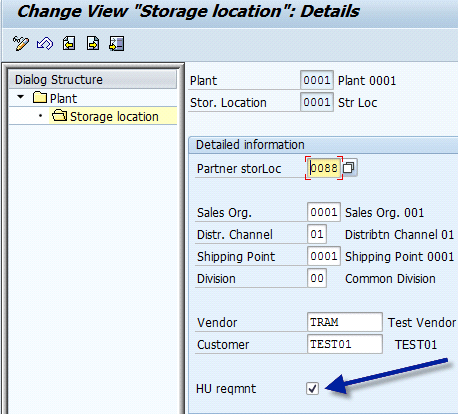The width and height of the screenshot is (458, 414).
Task: Go to next entry icon
Action: 93,44
